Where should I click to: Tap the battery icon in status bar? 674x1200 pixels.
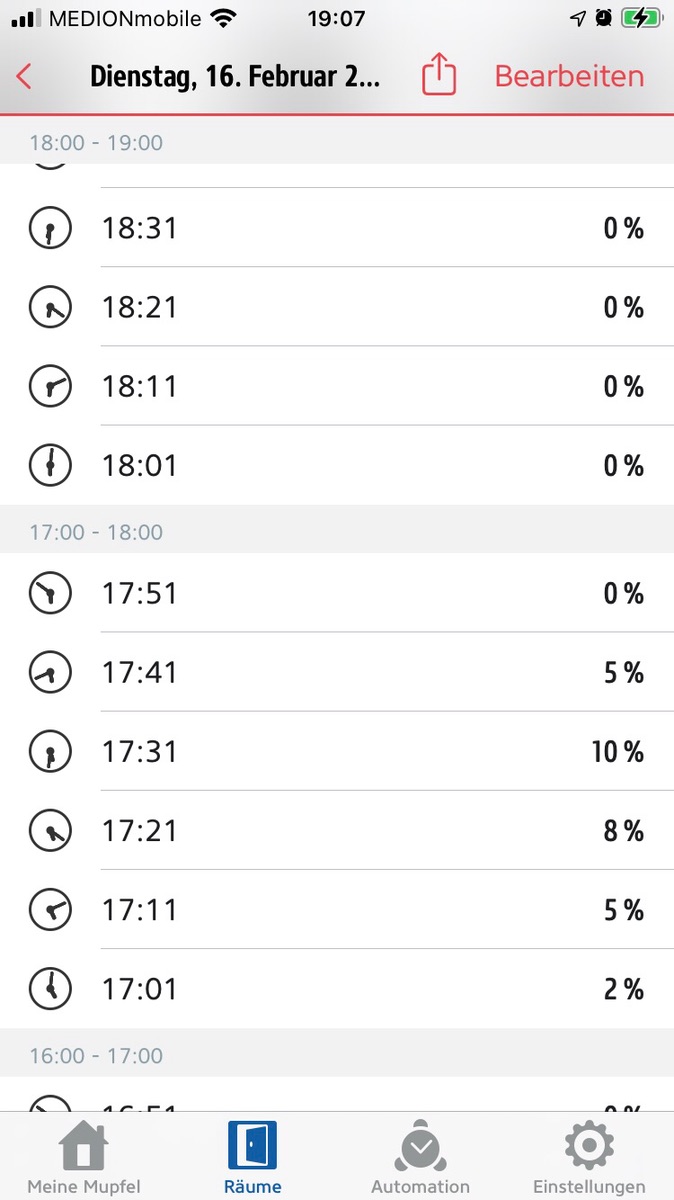coord(641,18)
